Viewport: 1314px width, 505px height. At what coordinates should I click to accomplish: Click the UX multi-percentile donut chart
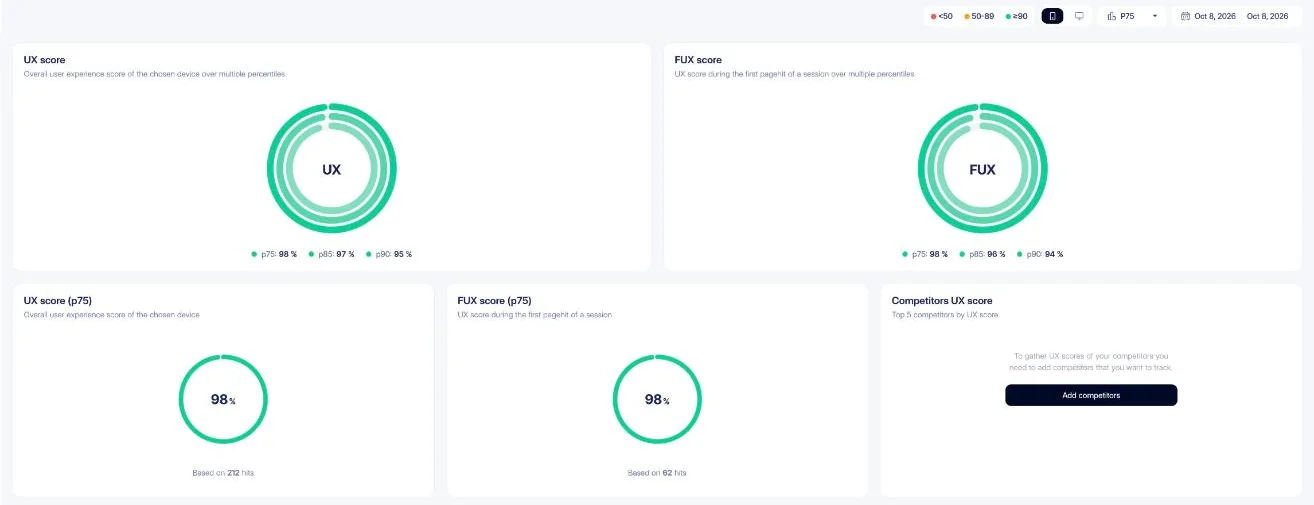331,169
